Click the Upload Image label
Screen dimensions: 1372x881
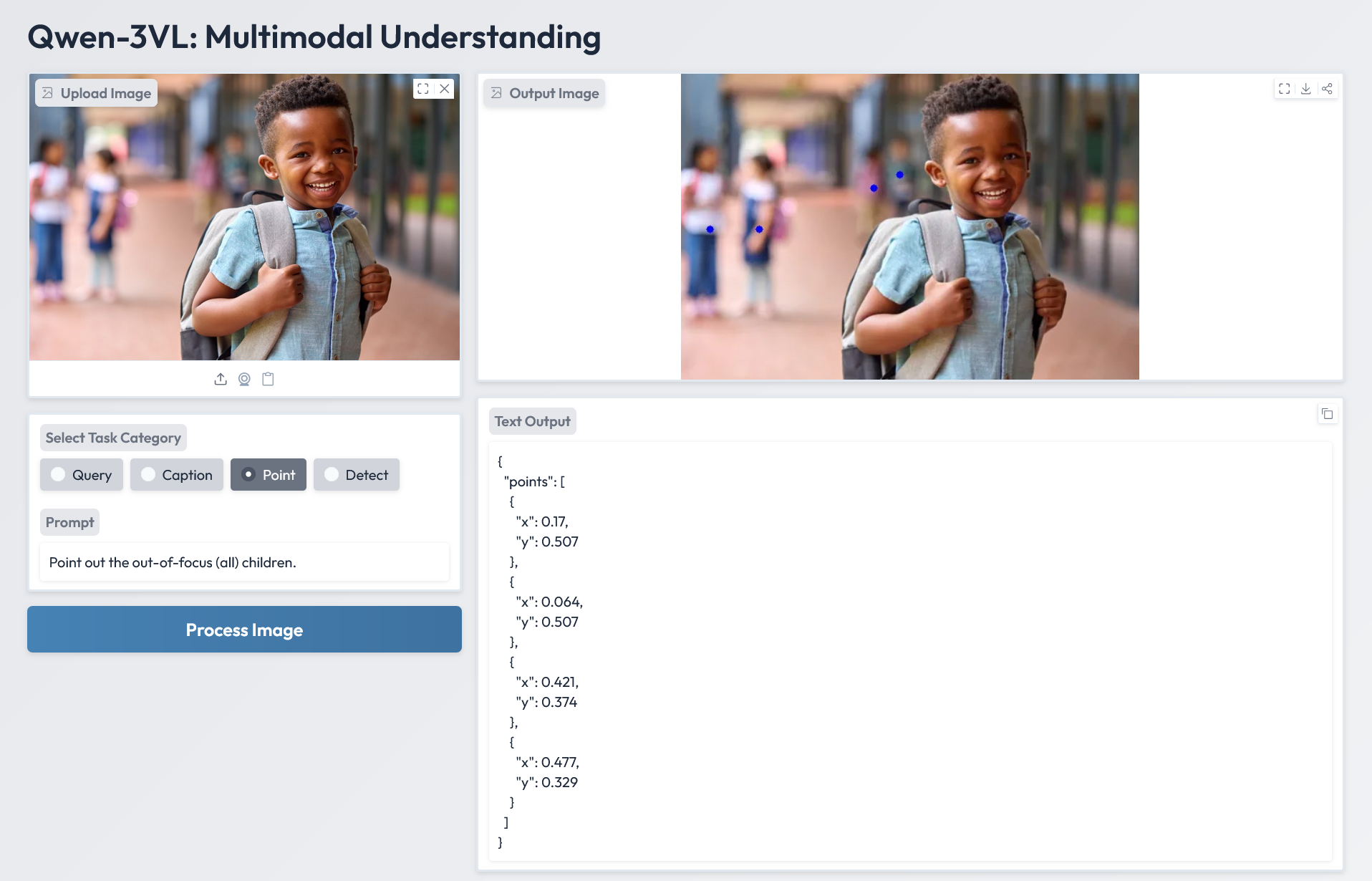tap(97, 93)
